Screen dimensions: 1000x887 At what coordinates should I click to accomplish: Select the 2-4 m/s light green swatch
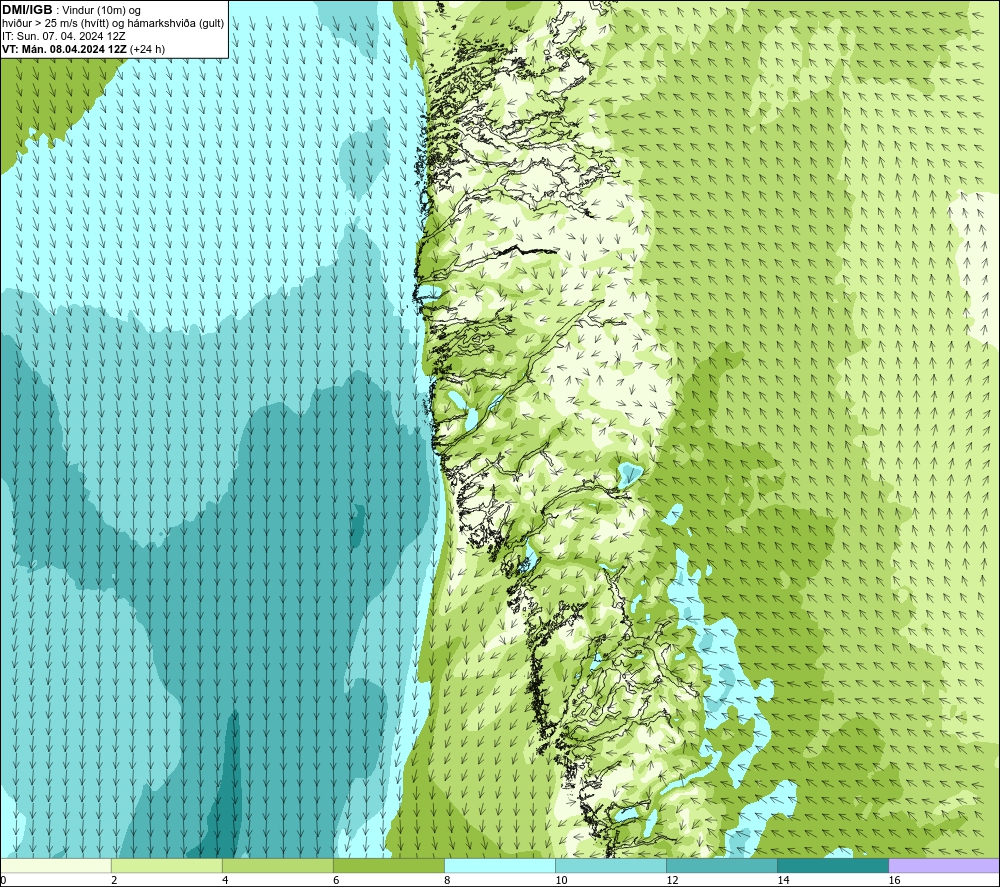[x=166, y=865]
